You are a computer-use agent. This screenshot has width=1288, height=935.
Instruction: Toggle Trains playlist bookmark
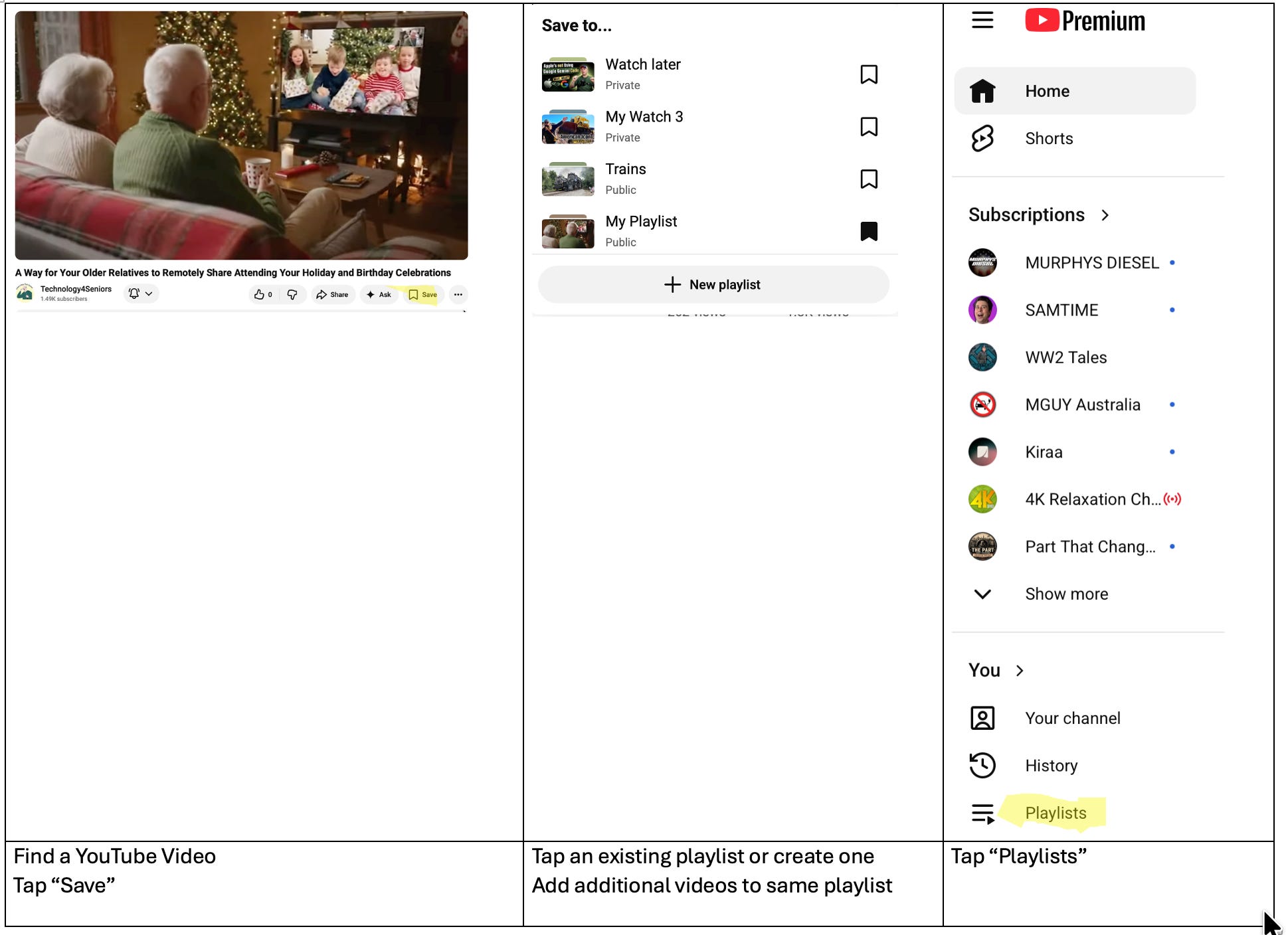click(x=869, y=179)
